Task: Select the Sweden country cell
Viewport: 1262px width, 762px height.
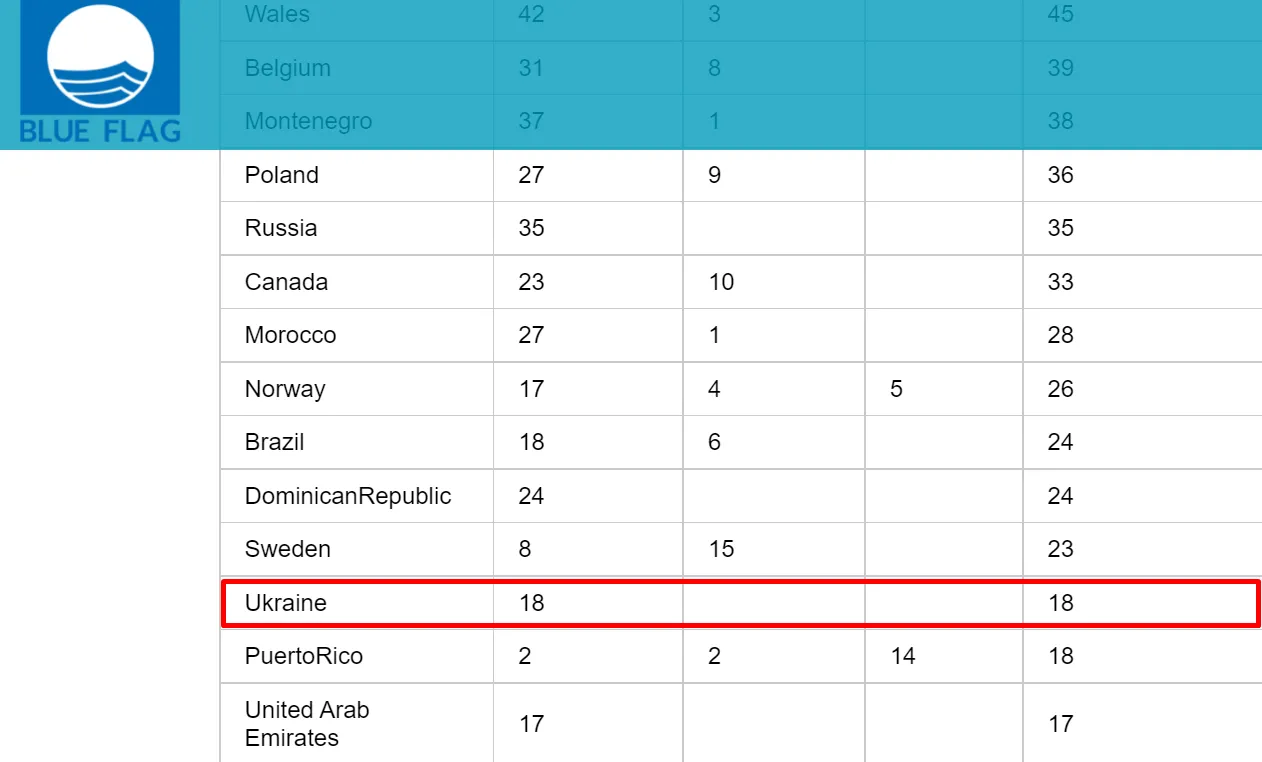Action: pyautogui.click(x=287, y=549)
